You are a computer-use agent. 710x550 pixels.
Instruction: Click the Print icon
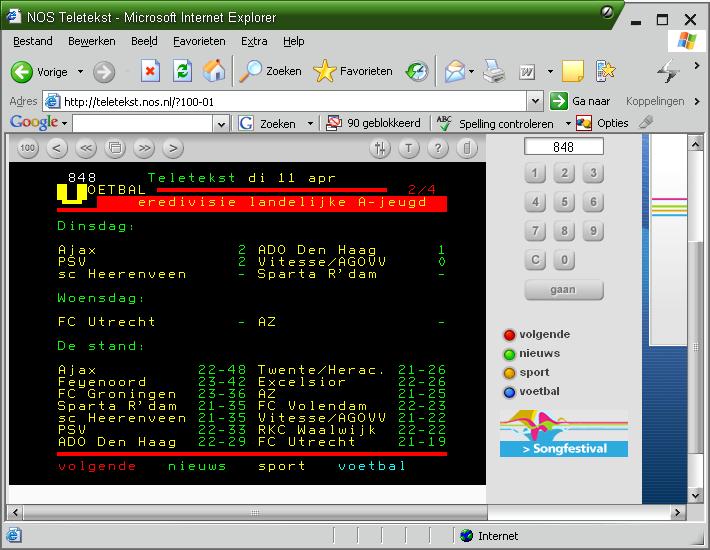point(494,71)
